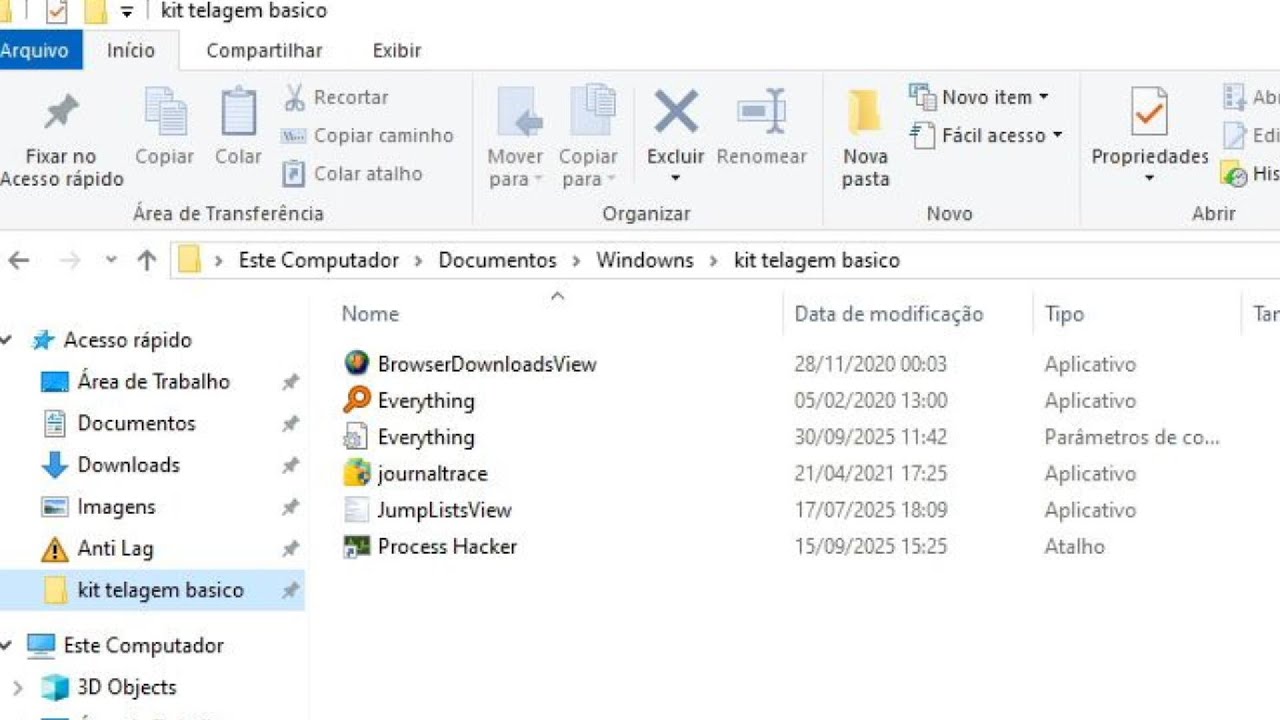Click the Fixar no Acesso rápido pin icon
This screenshot has width=1280, height=720.
point(62,112)
